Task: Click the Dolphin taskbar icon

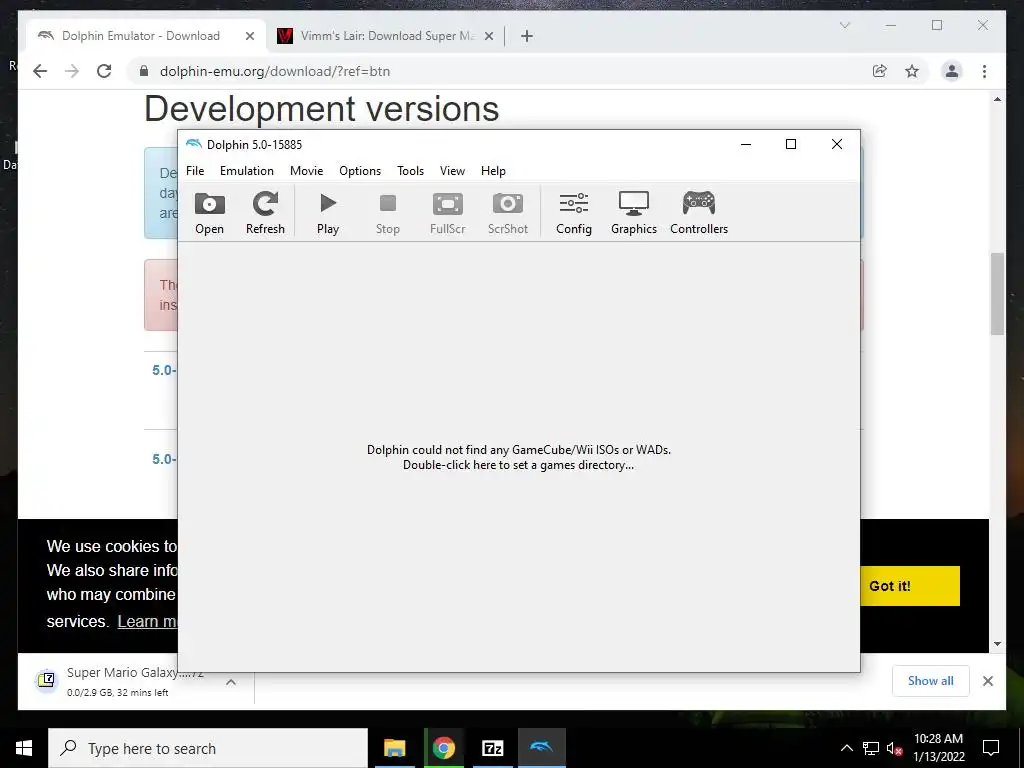Action: click(541, 748)
